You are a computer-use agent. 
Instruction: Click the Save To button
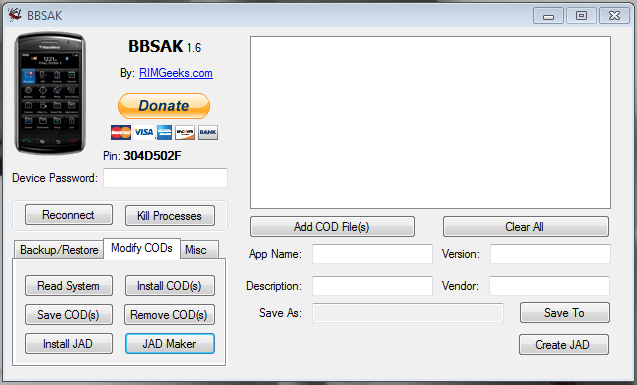565,313
